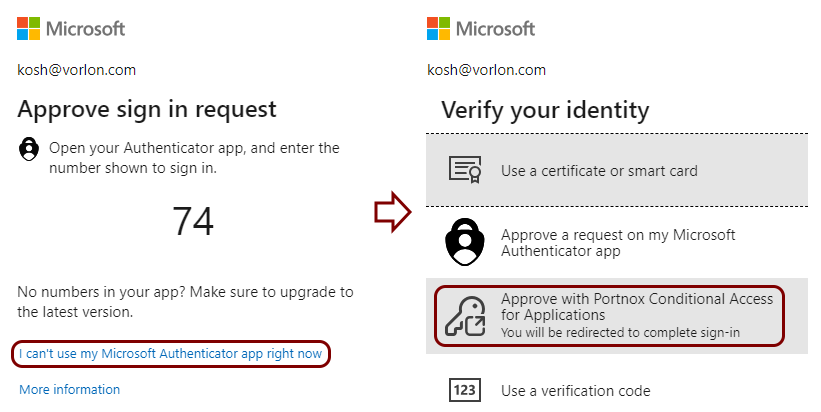Choose Approve a request on Authenticator app
The image size is (821, 412).
[617, 242]
